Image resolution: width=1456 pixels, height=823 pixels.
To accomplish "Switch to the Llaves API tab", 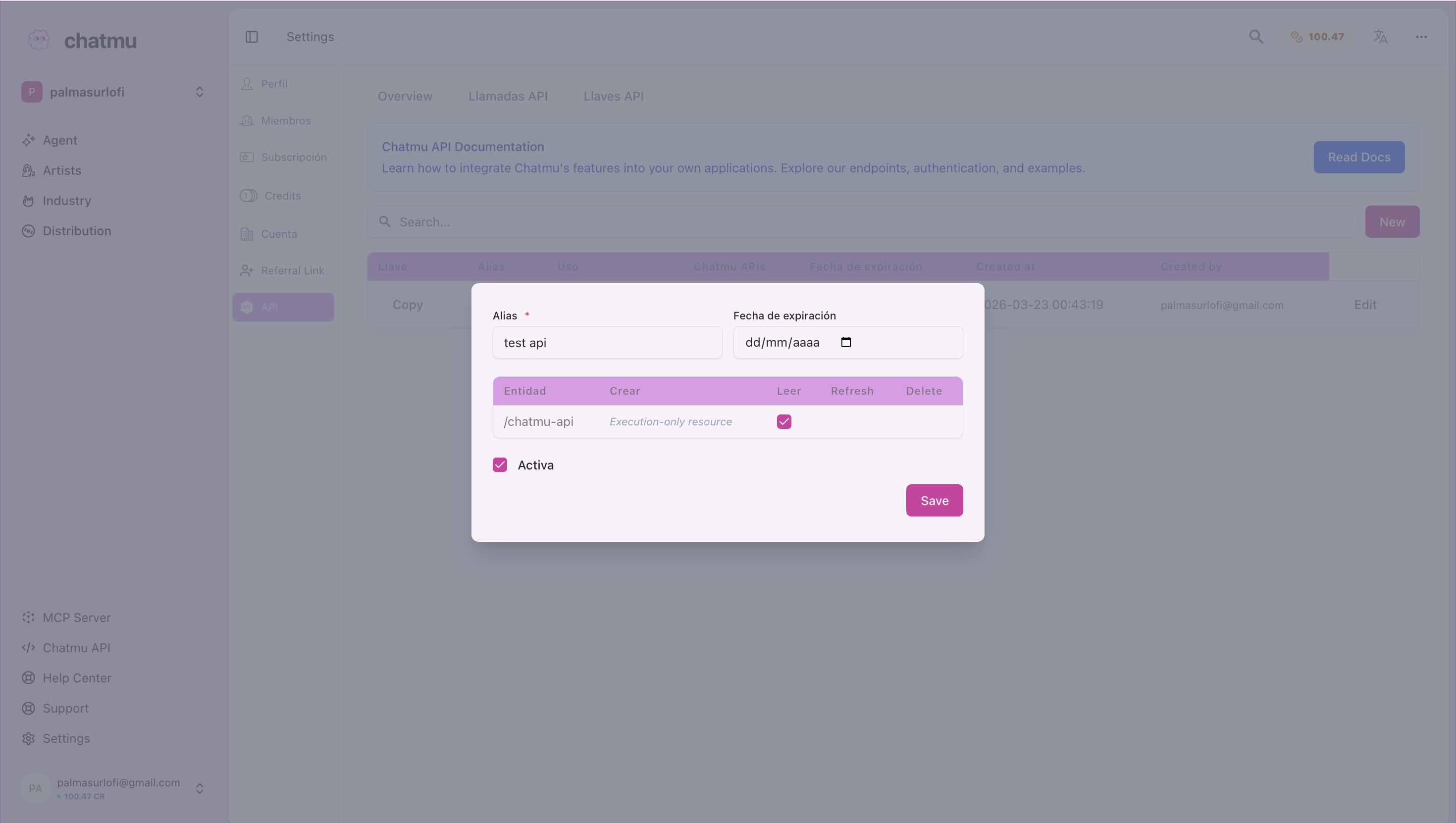I will pyautogui.click(x=613, y=96).
